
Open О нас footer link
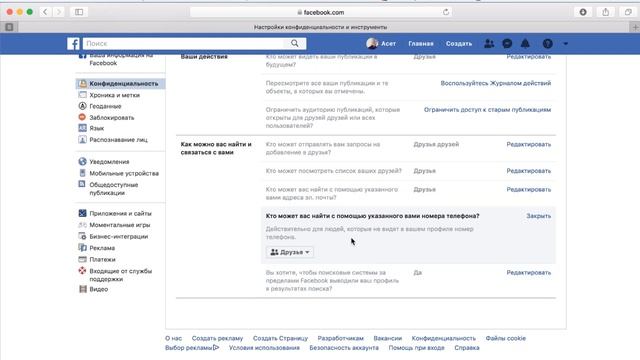coord(173,338)
